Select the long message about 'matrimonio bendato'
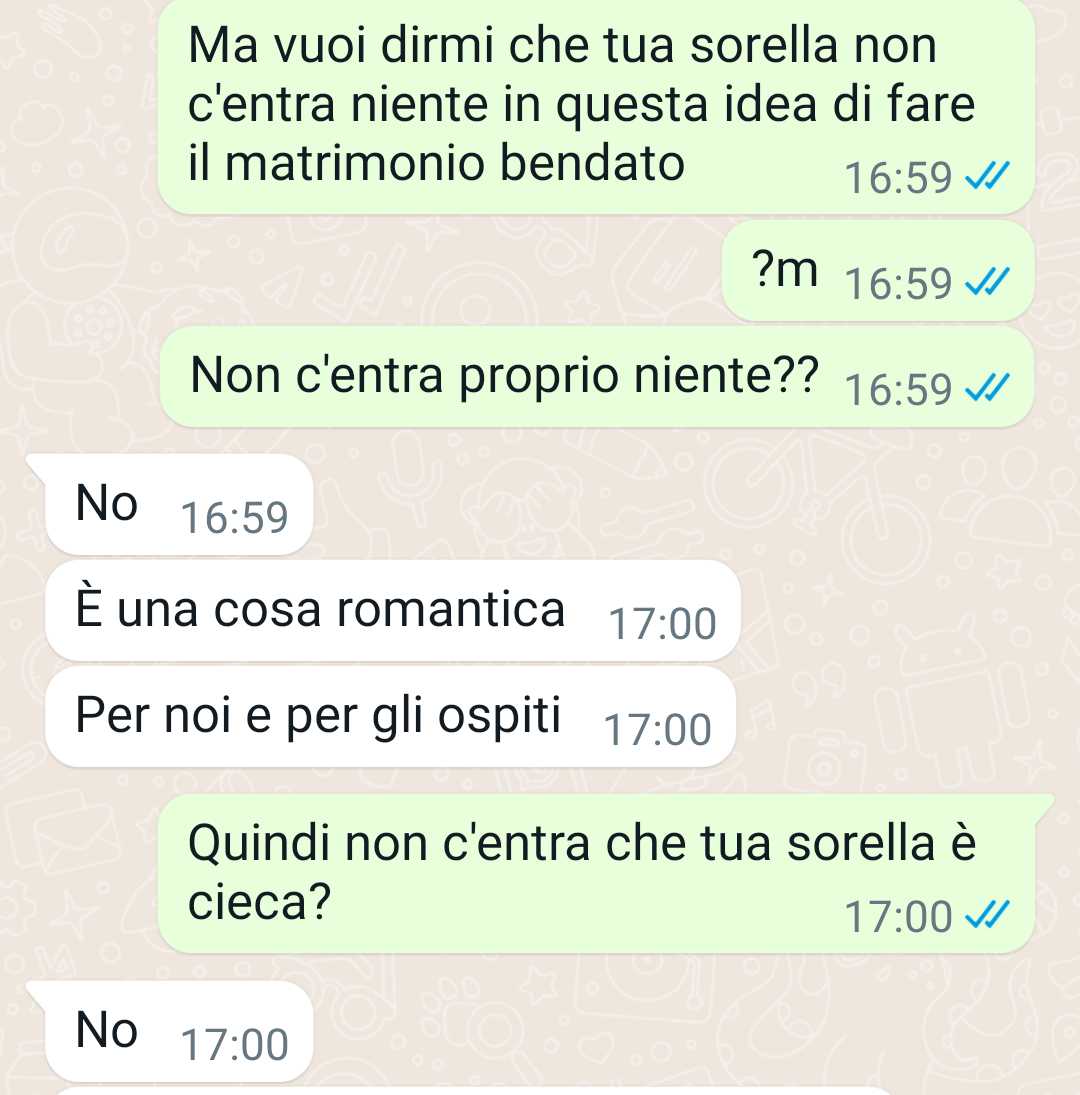This screenshot has width=1080, height=1095. point(596,105)
